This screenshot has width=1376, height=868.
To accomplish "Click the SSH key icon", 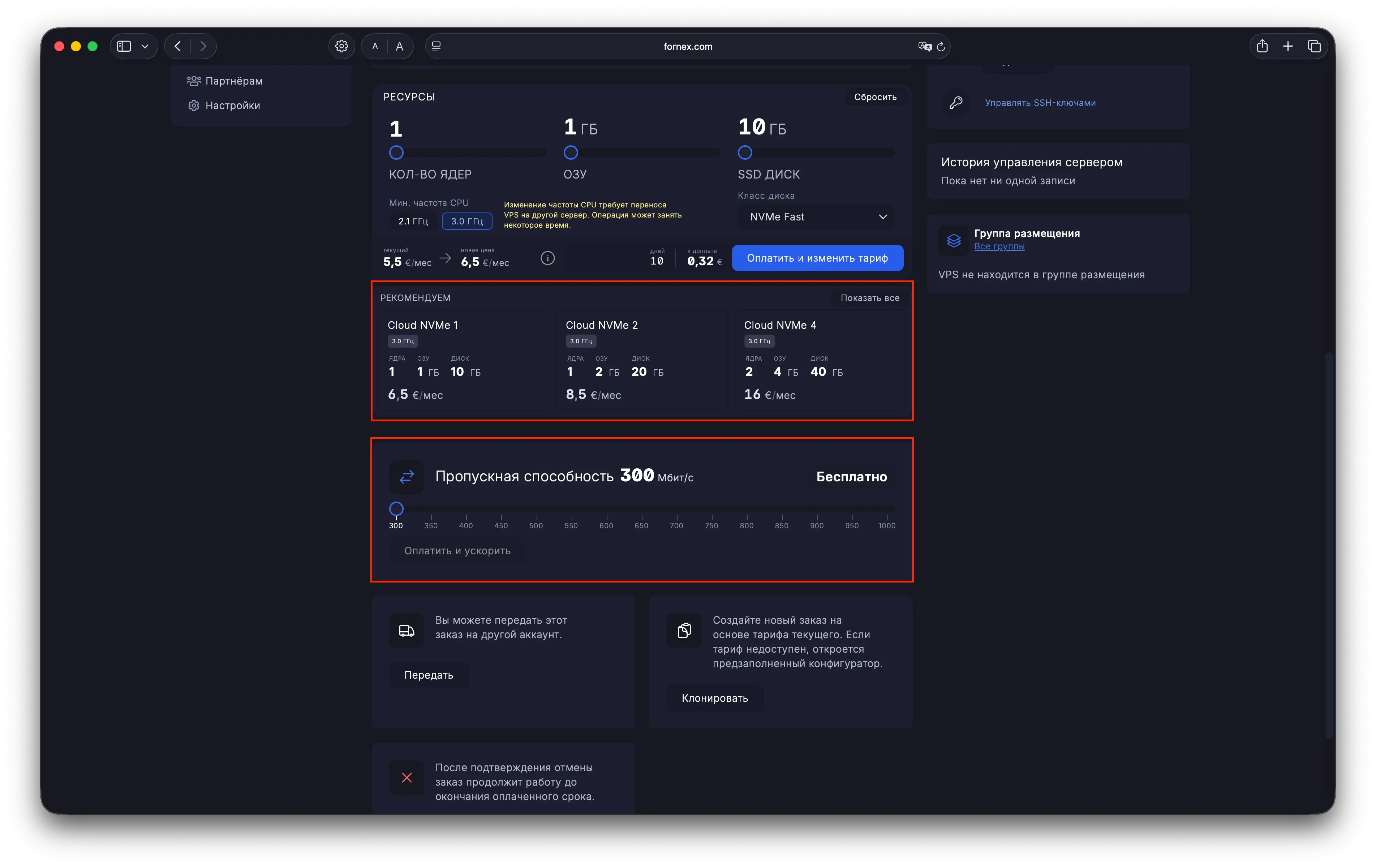I will click(x=955, y=103).
